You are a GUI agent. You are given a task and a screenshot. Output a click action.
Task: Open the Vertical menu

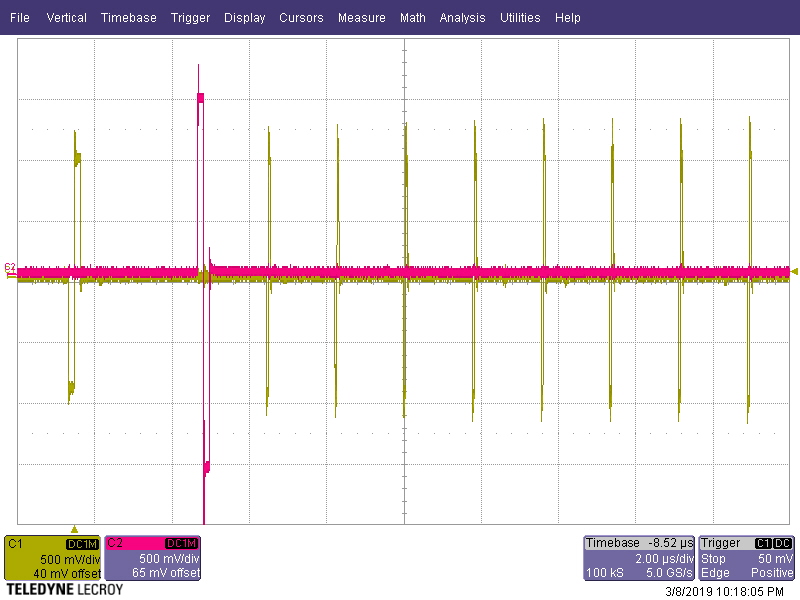(66, 17)
